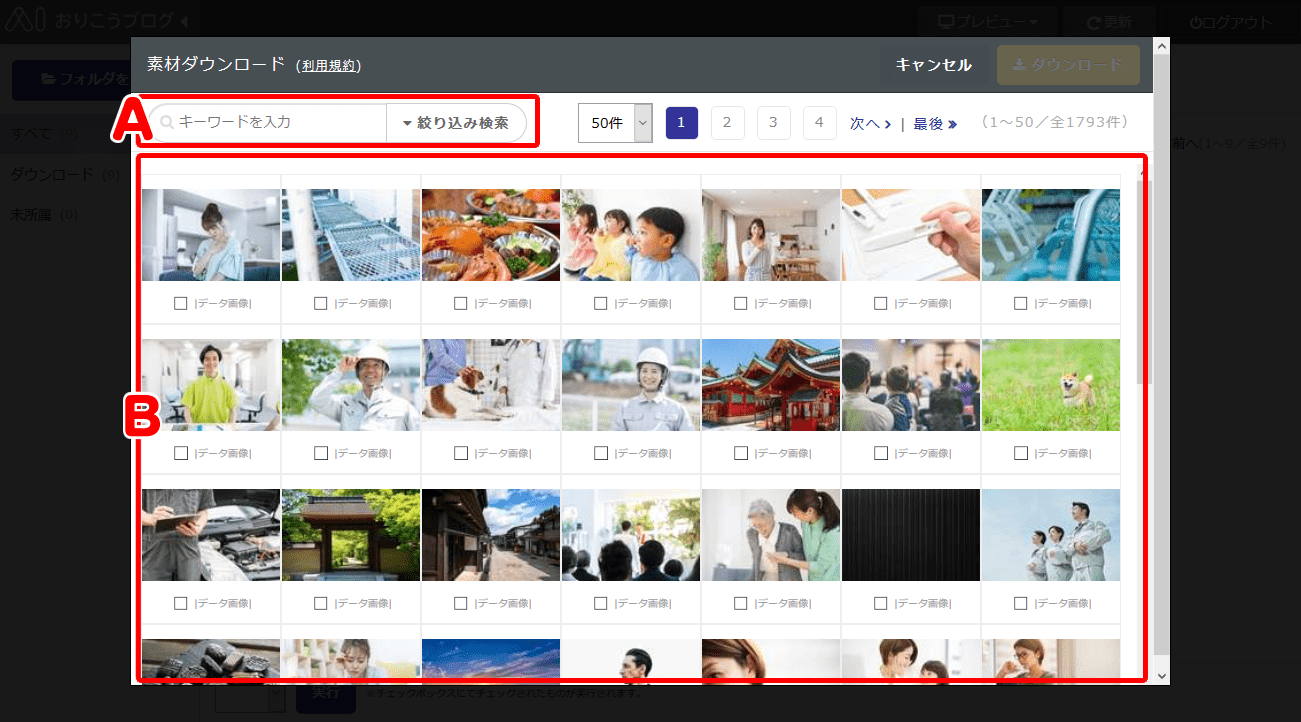This screenshot has width=1301, height=722.
Task: Click the dialog scrollbar up arrow
Action: [1161, 45]
